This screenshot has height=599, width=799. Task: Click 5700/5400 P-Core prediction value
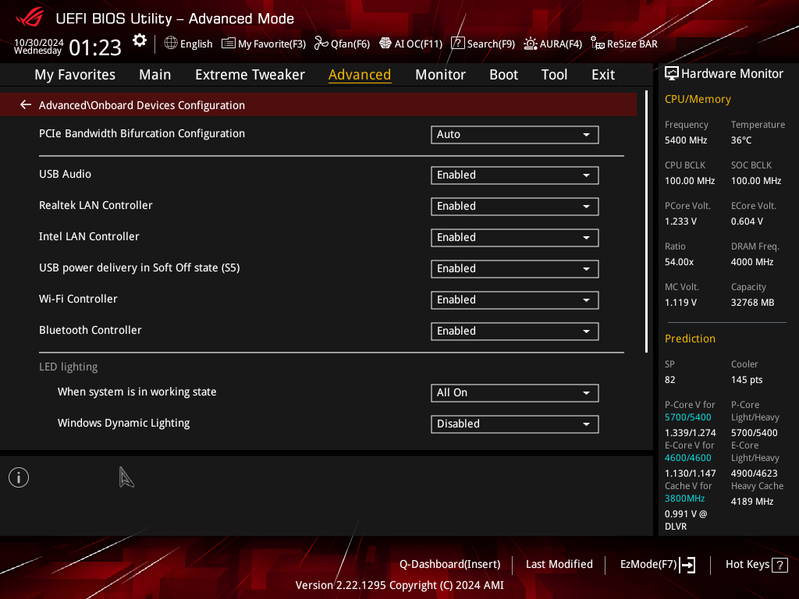687,417
